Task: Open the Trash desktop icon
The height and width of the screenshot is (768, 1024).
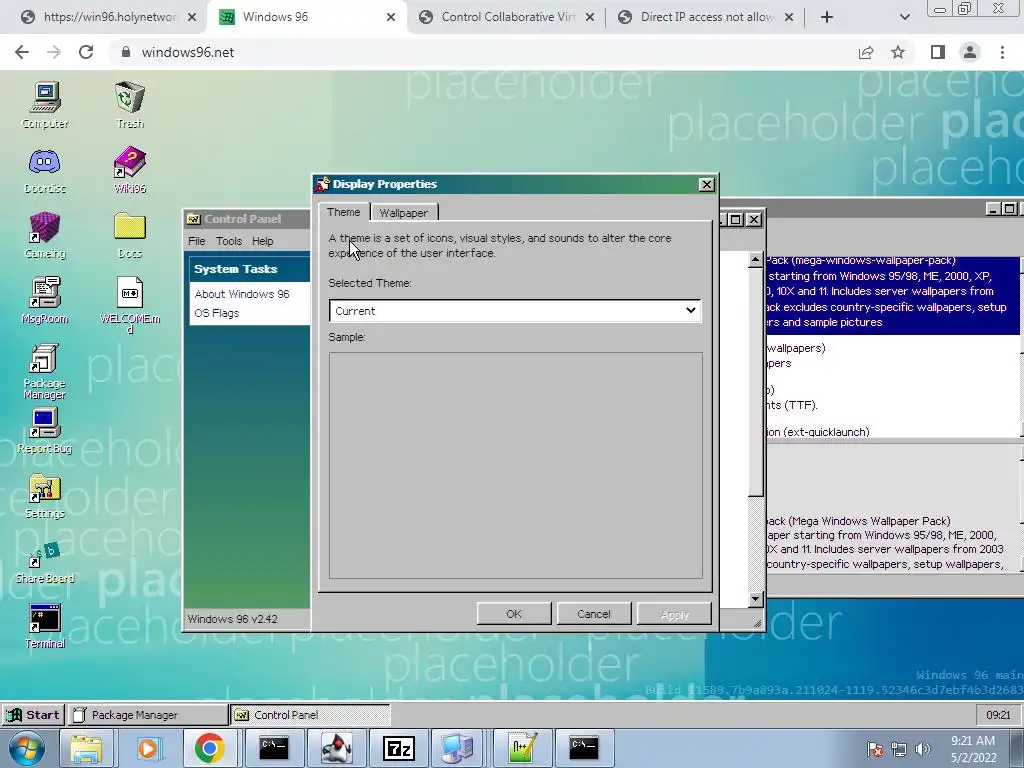Action: coord(129,104)
